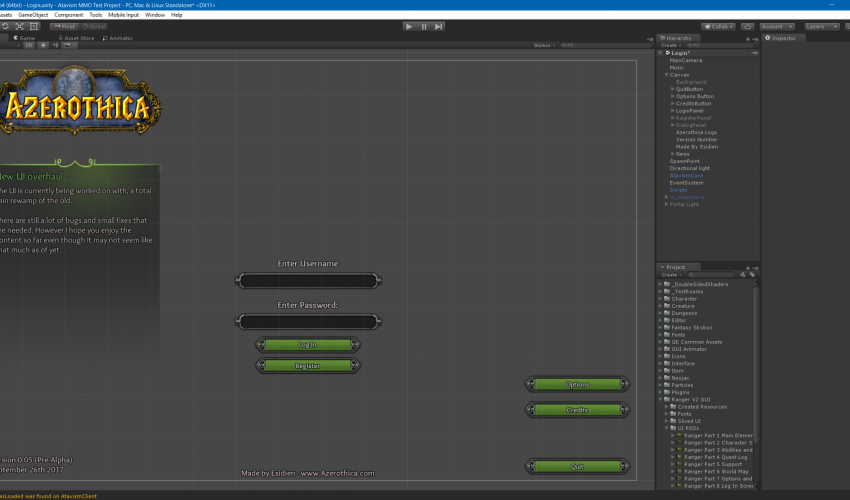Screen dimensions: 850x500
Task: Click the green Options button
Action: pos(577,384)
